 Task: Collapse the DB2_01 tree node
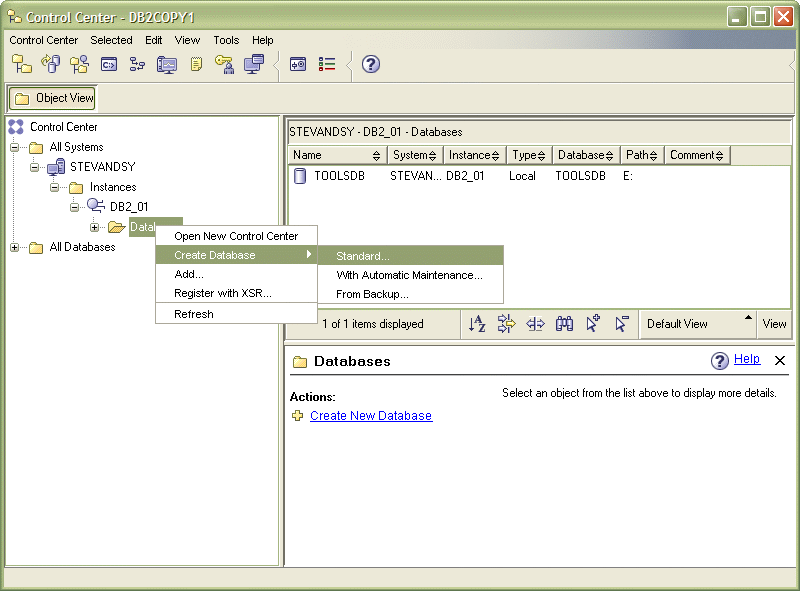[74, 207]
